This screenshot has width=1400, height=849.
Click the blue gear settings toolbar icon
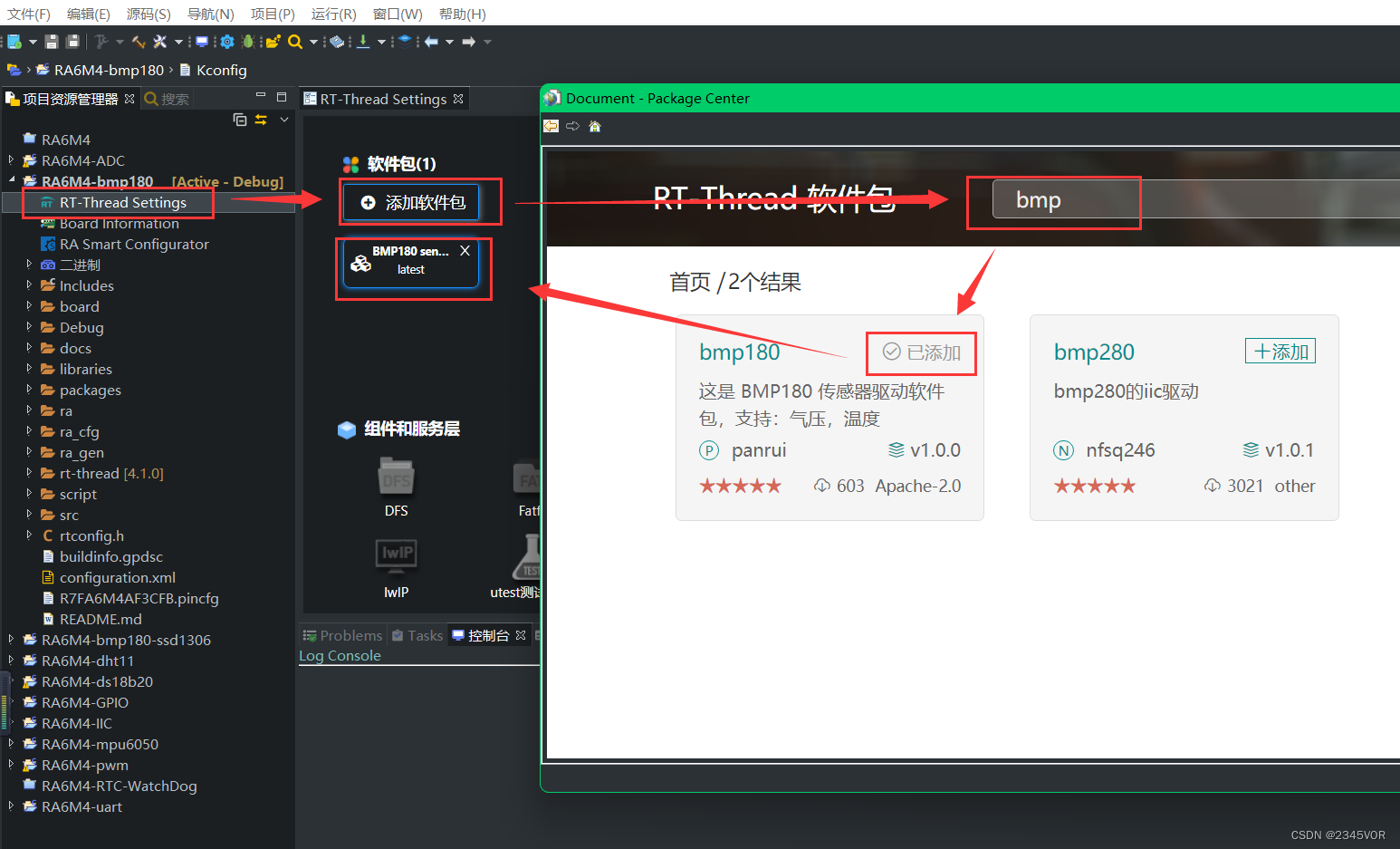click(x=227, y=42)
